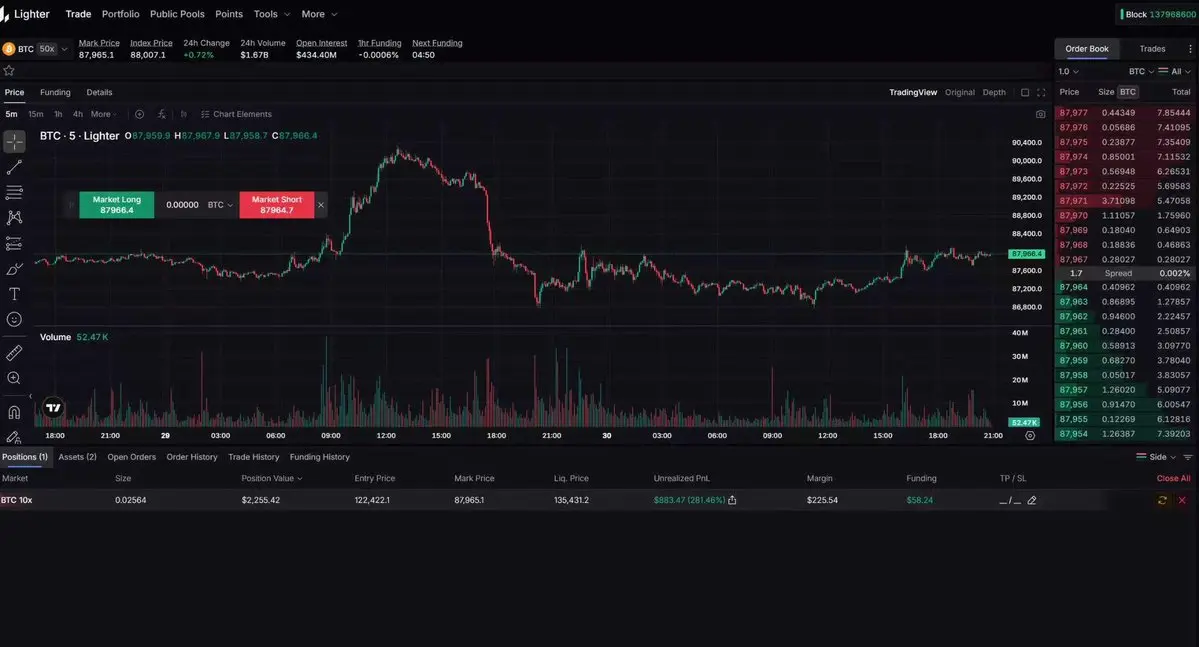Select the 5m timeframe
1199x647 pixels.
(11, 114)
